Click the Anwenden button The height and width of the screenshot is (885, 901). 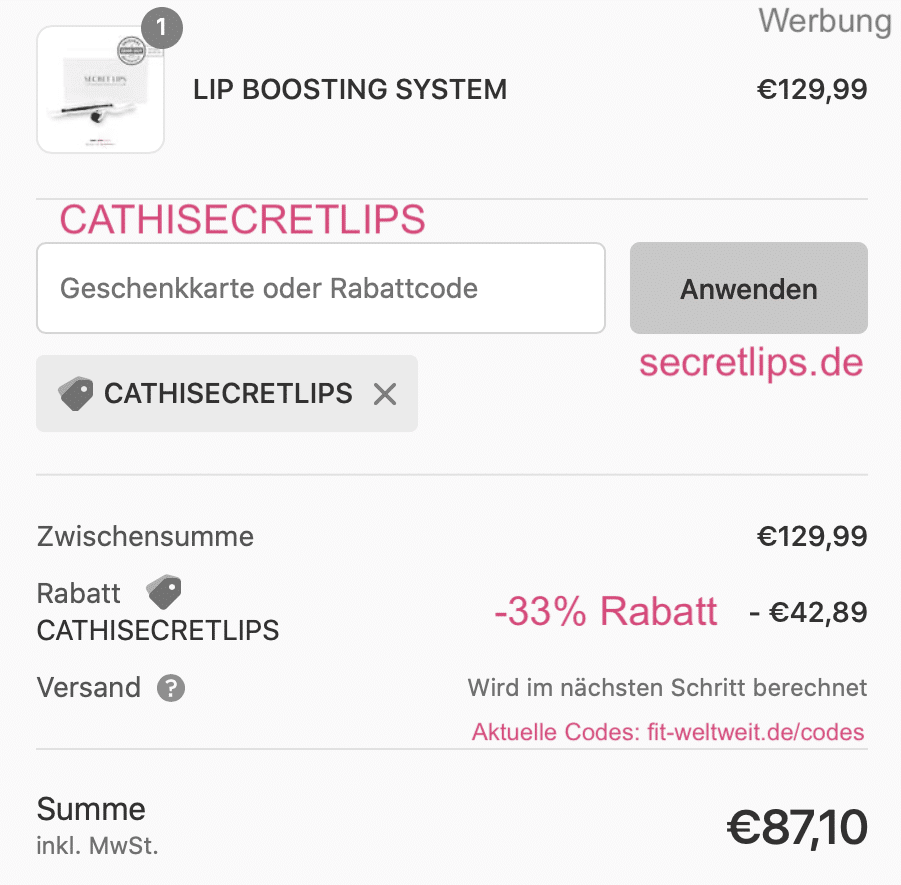coord(749,288)
